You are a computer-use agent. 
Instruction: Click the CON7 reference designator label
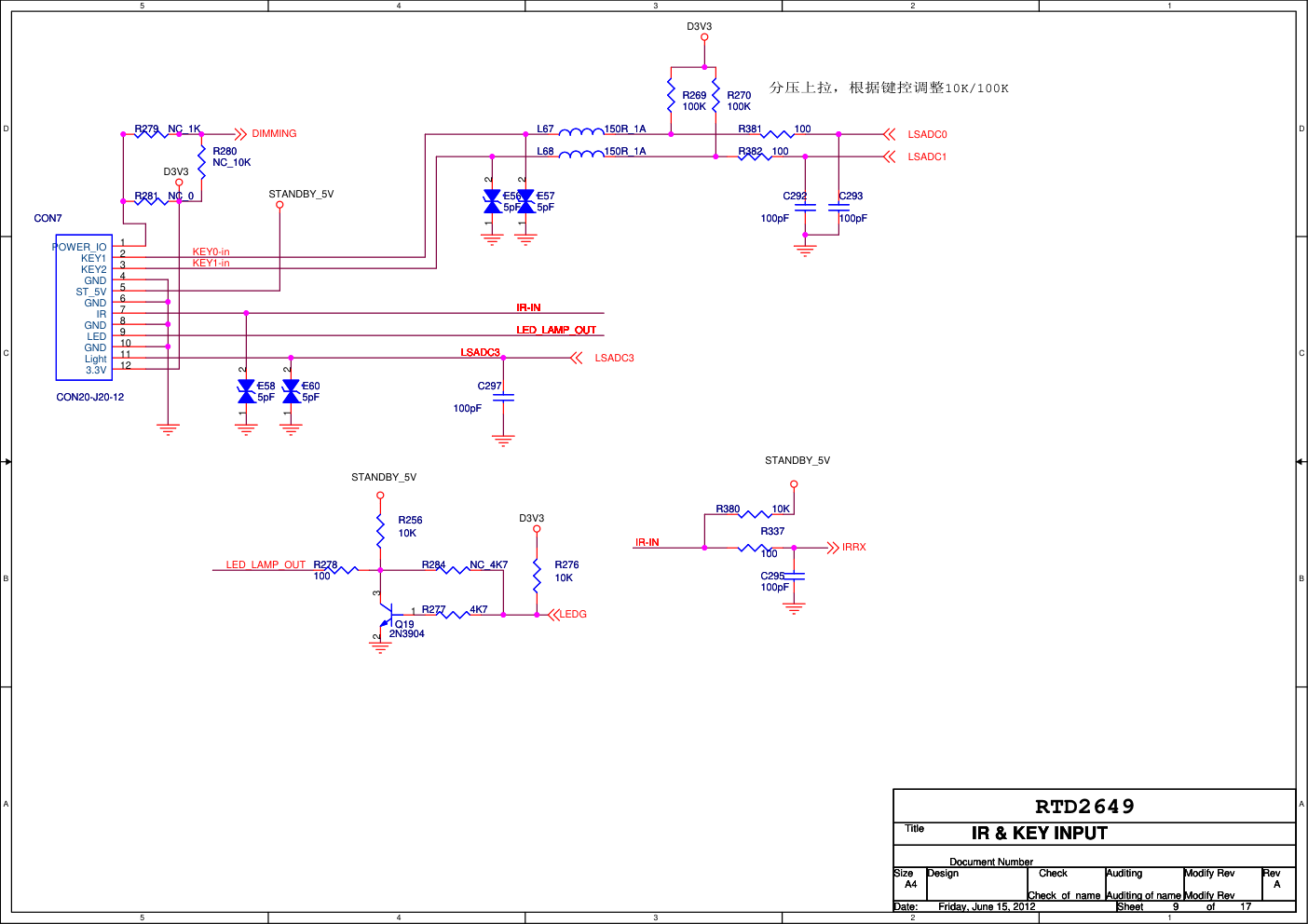(48, 218)
